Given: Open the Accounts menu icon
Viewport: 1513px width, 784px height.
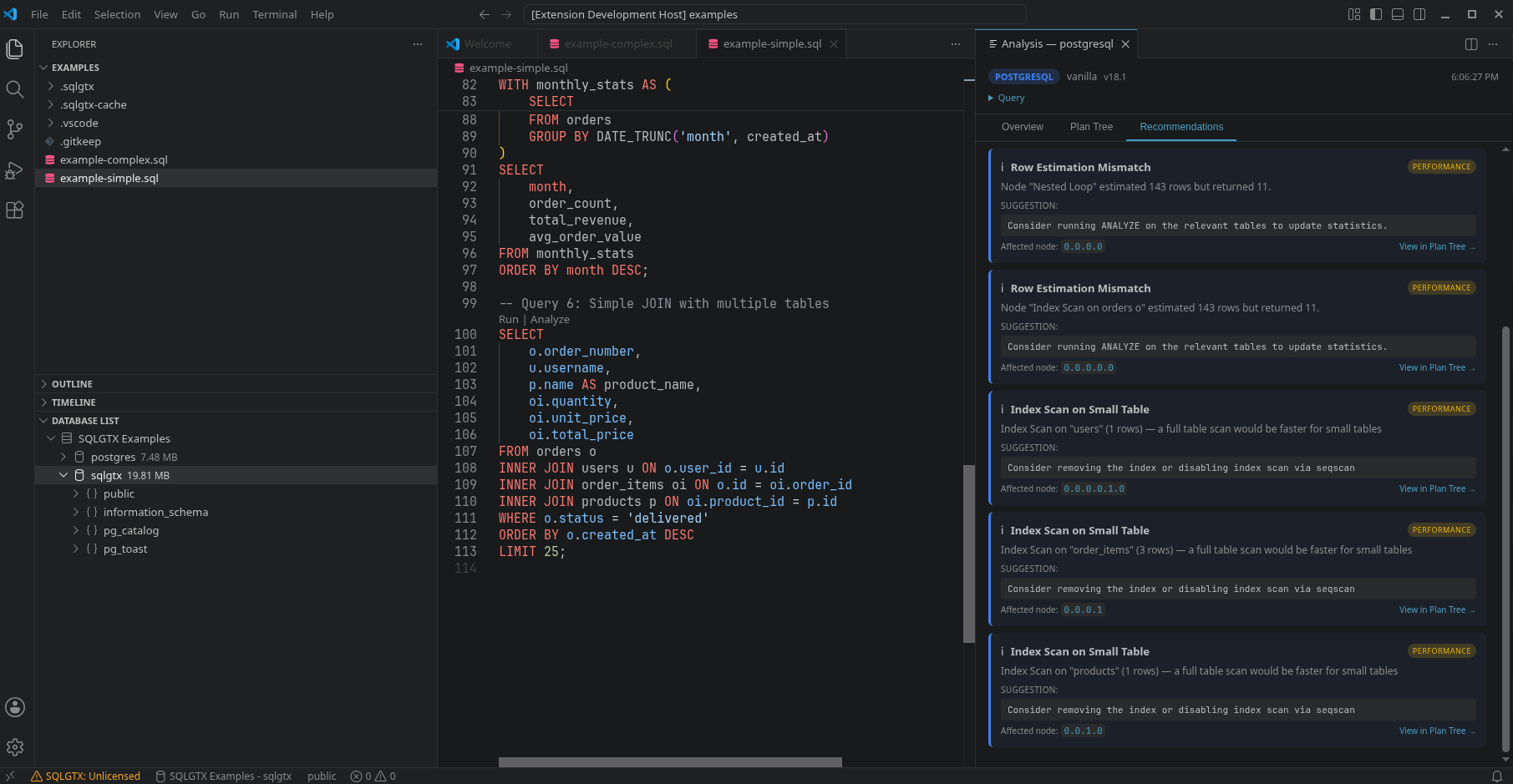Looking at the screenshot, I should 15,707.
